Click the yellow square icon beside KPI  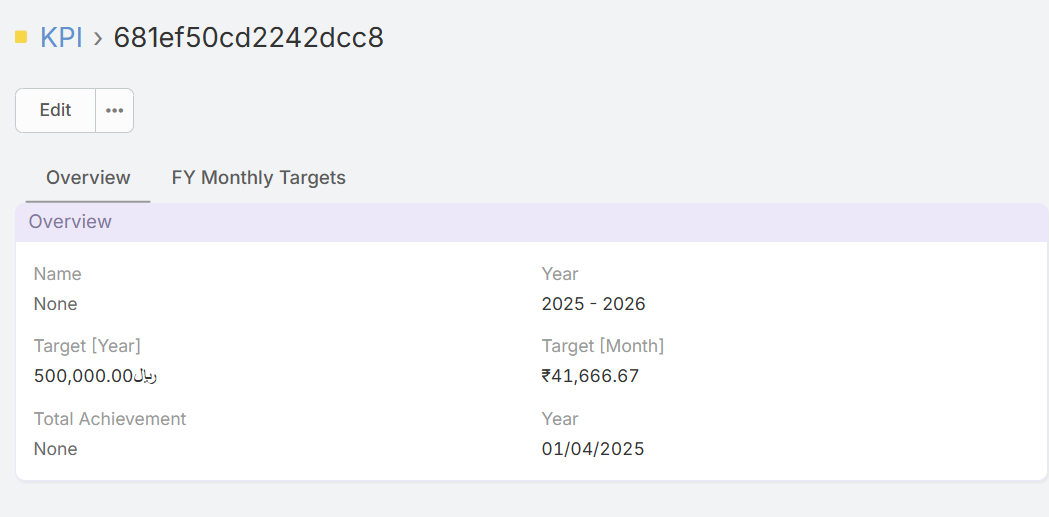coord(21,37)
